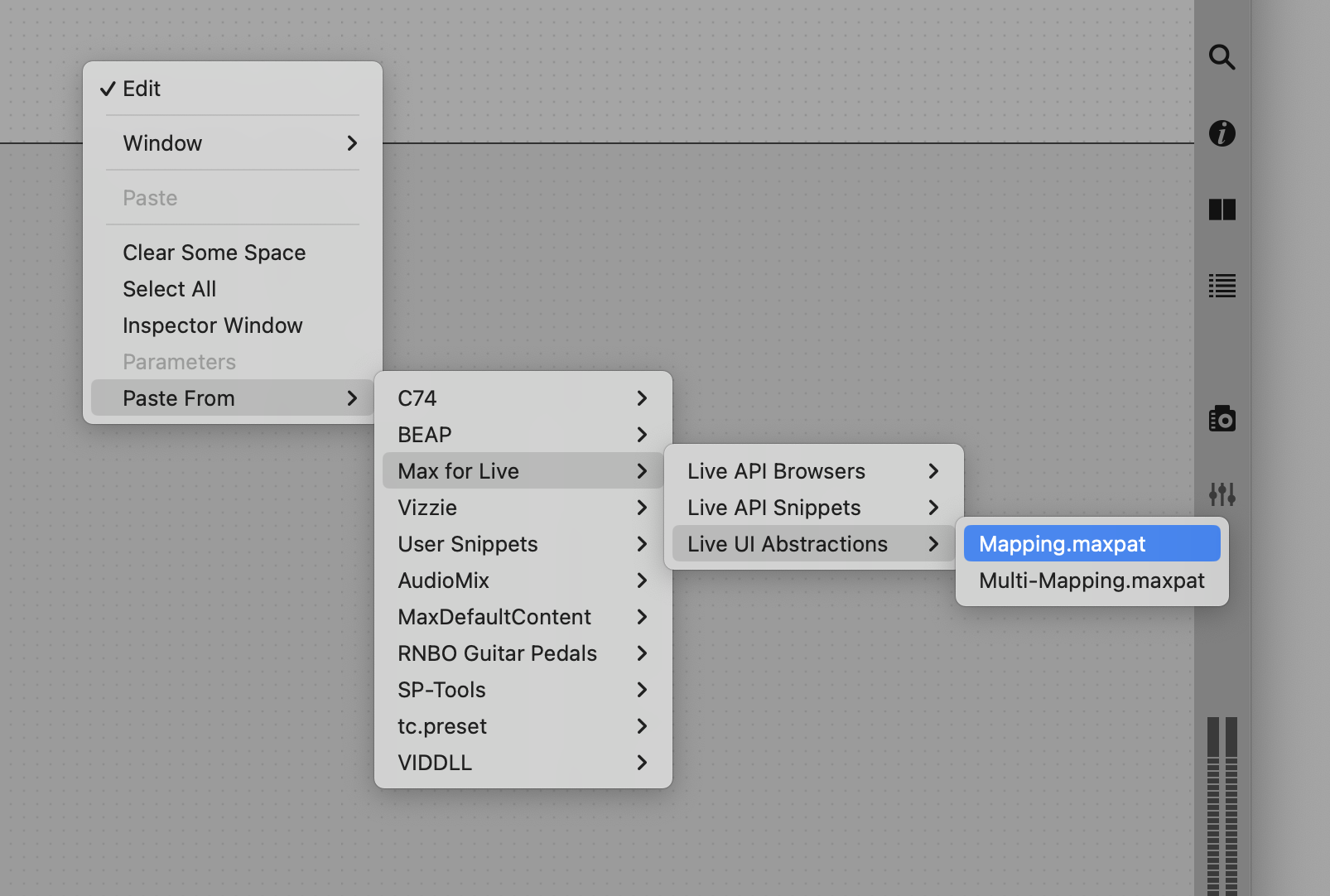Expand the AudioMix submenu
The image size is (1330, 896).
click(523, 580)
